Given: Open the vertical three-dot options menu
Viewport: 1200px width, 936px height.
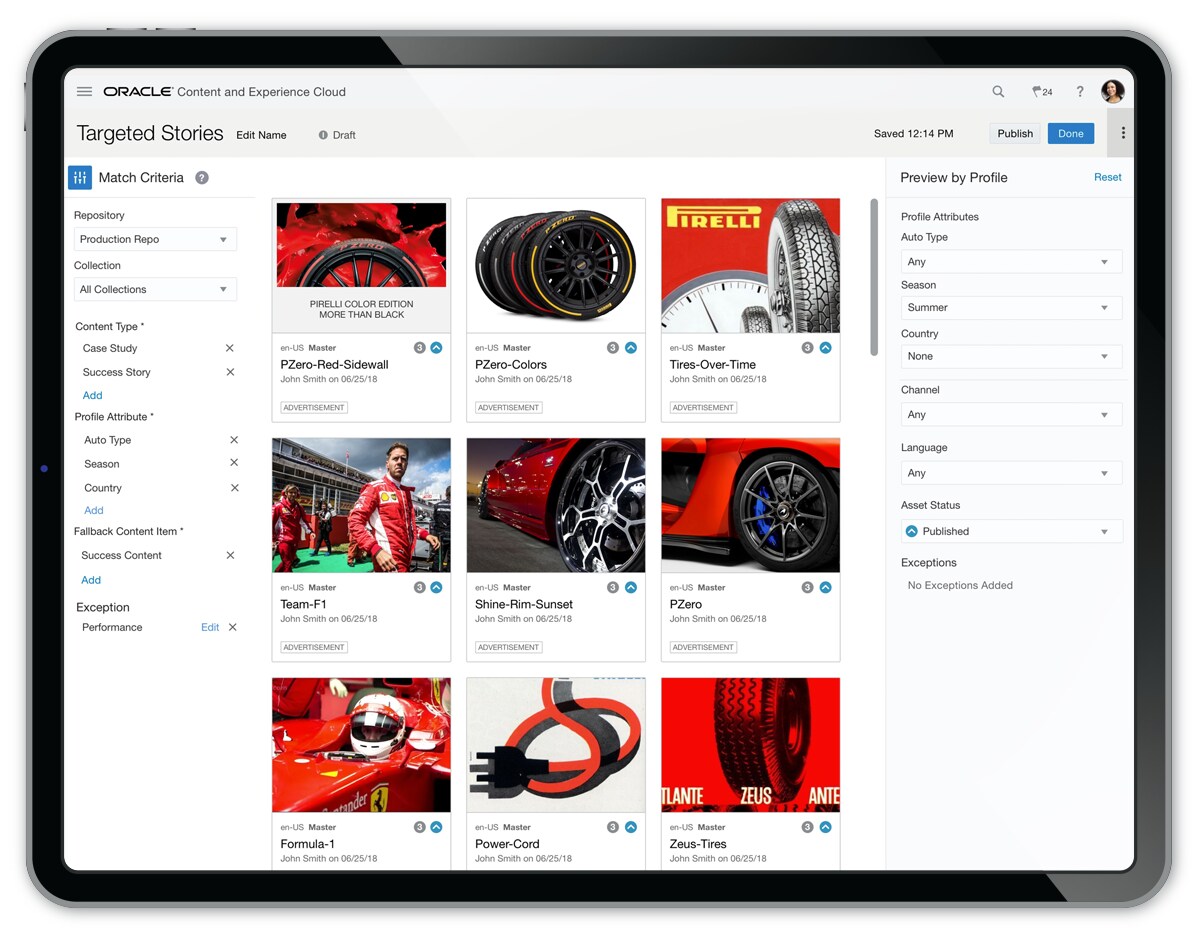Looking at the screenshot, I should tap(1123, 133).
